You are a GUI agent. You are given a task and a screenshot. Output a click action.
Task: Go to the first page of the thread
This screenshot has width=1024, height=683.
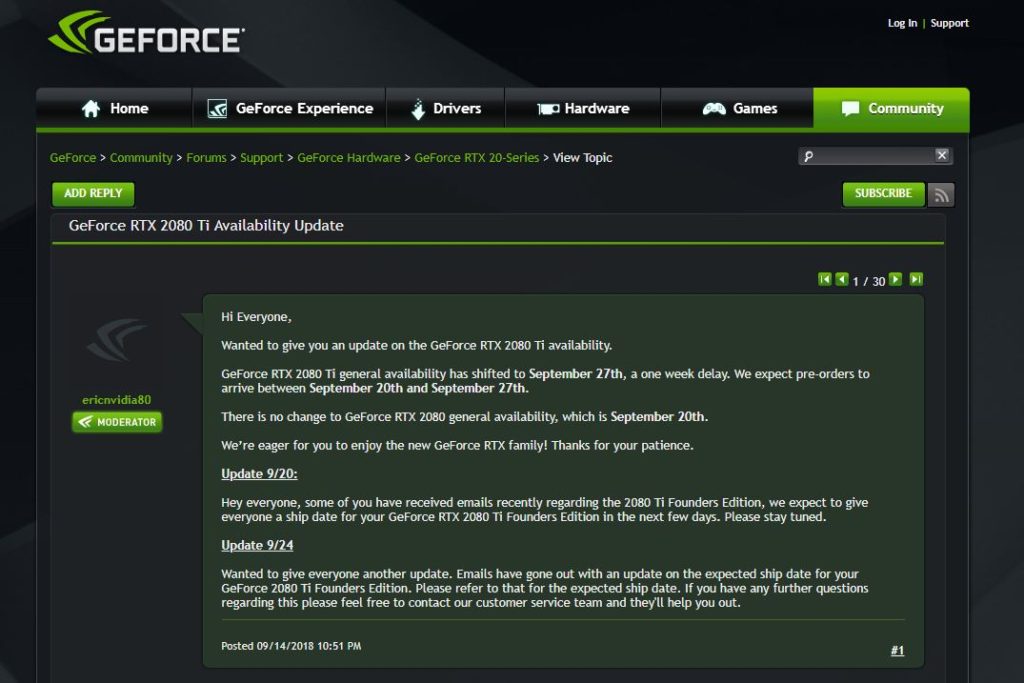[825, 280]
